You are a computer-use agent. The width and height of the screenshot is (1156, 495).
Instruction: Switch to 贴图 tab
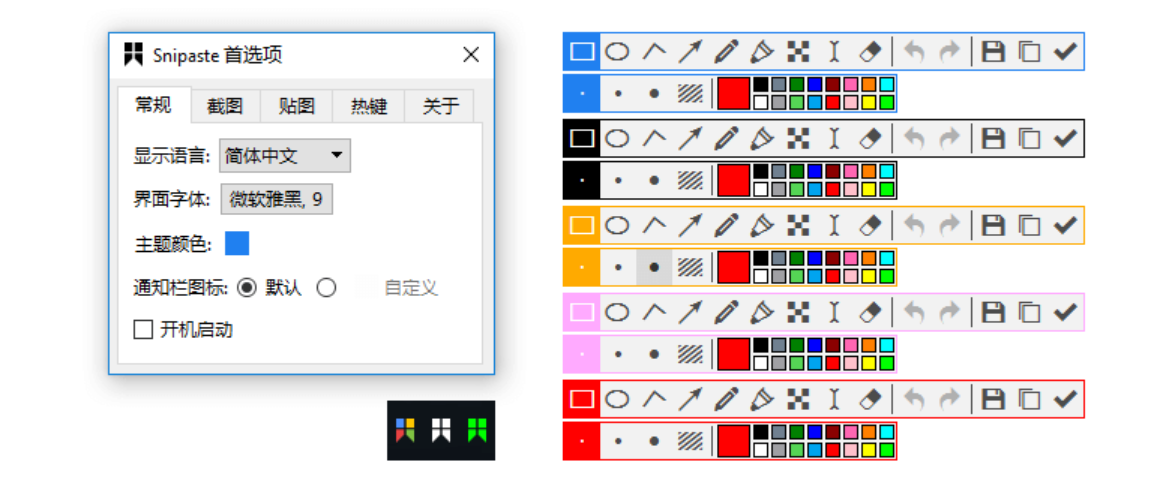tap(297, 107)
